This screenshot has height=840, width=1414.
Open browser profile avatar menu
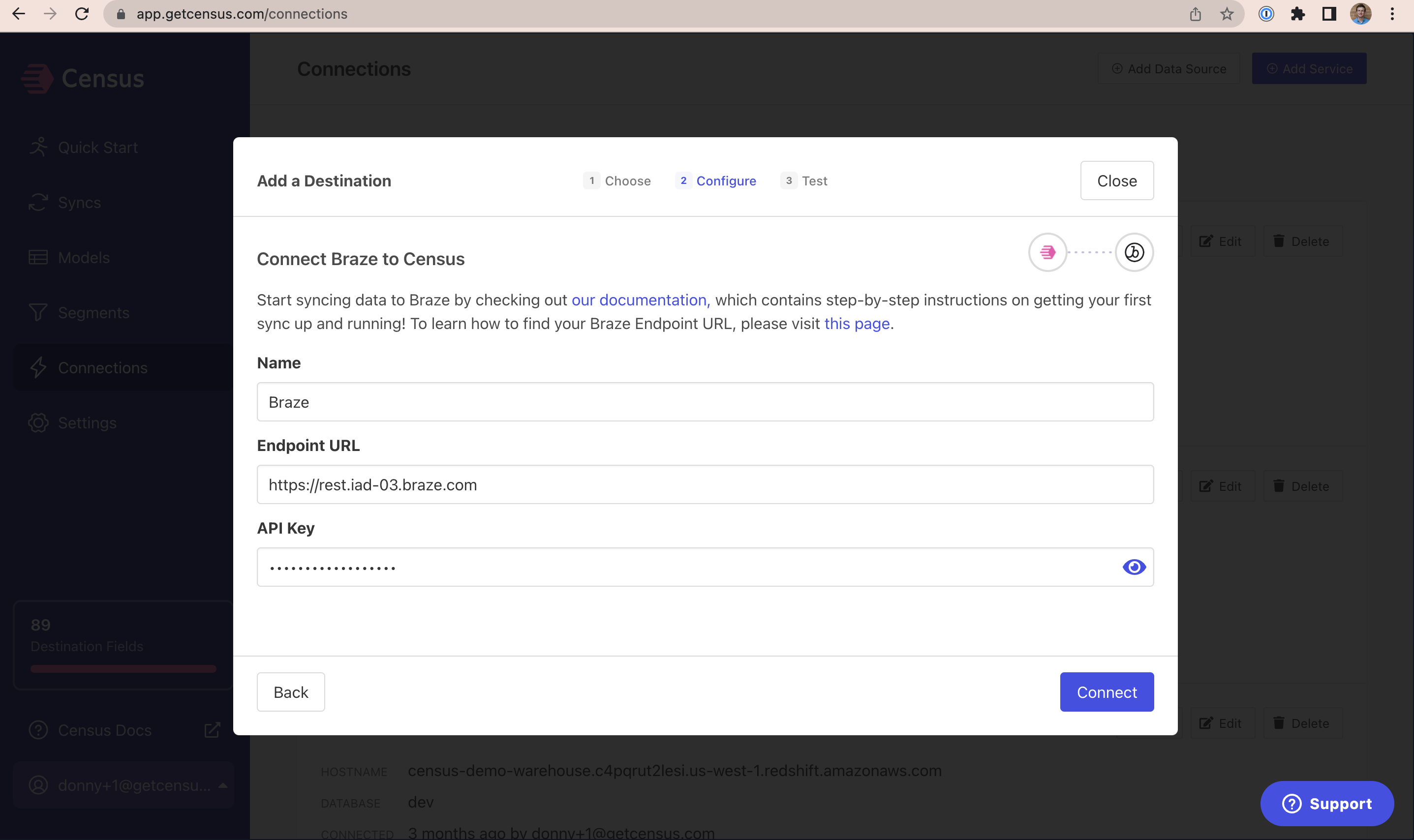[x=1360, y=14]
